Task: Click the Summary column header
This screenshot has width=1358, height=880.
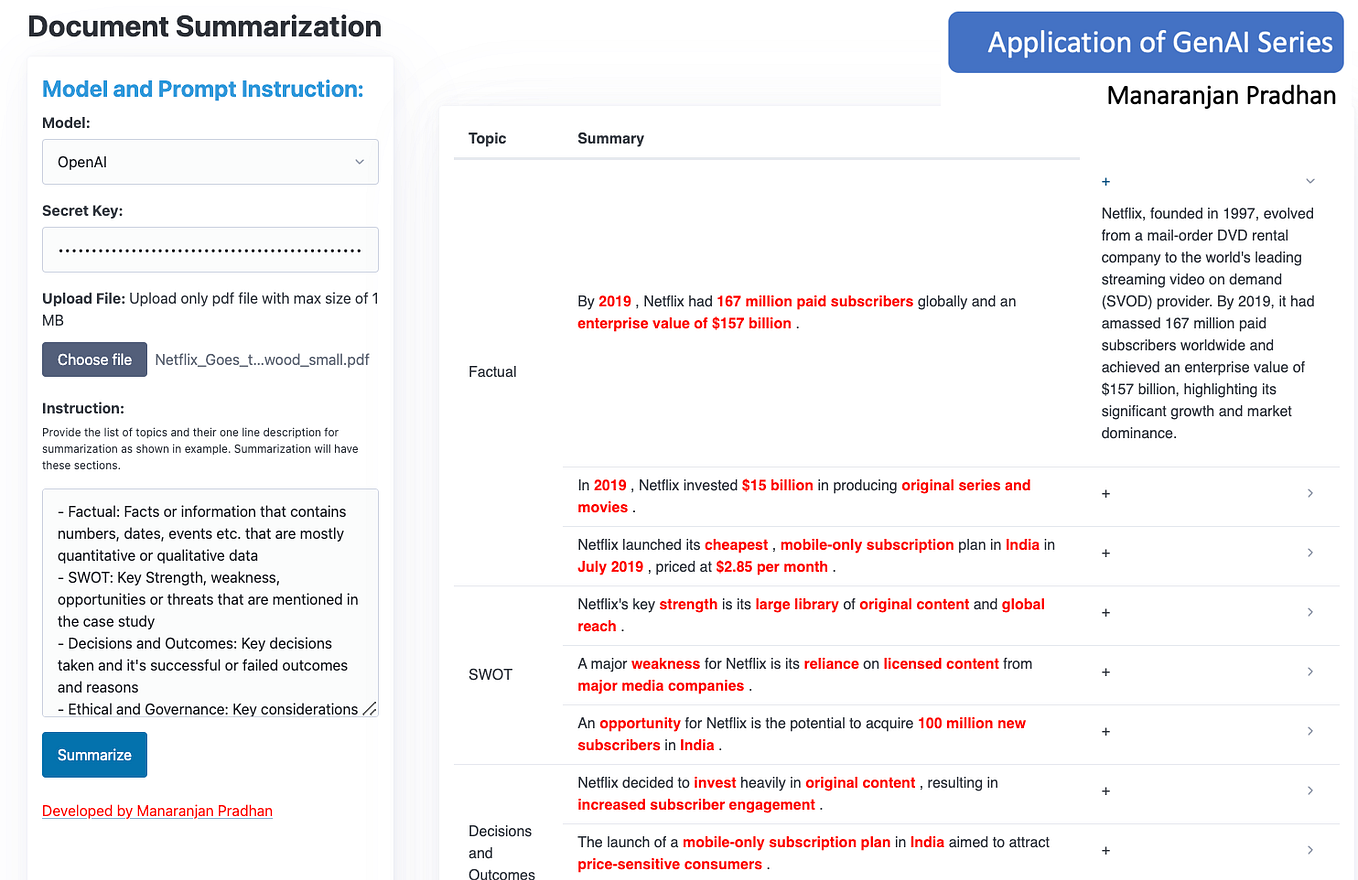Action: [610, 138]
